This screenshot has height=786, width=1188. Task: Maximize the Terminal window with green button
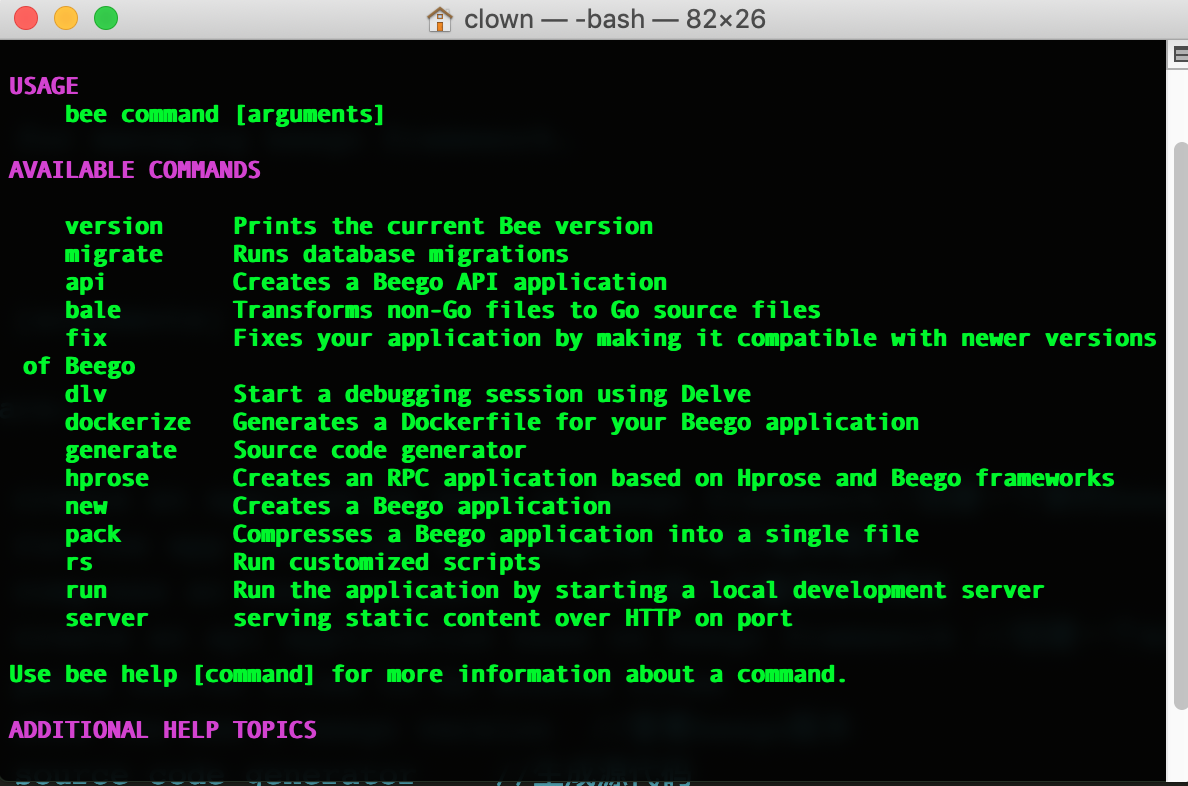click(x=106, y=18)
